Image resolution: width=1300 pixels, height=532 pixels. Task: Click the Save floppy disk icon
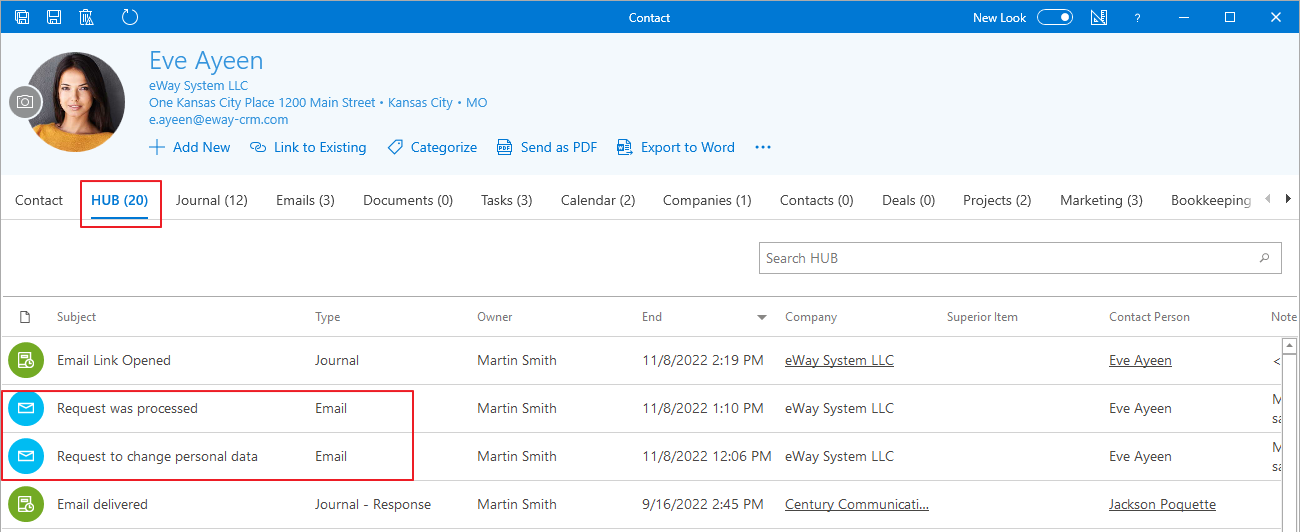pos(54,17)
